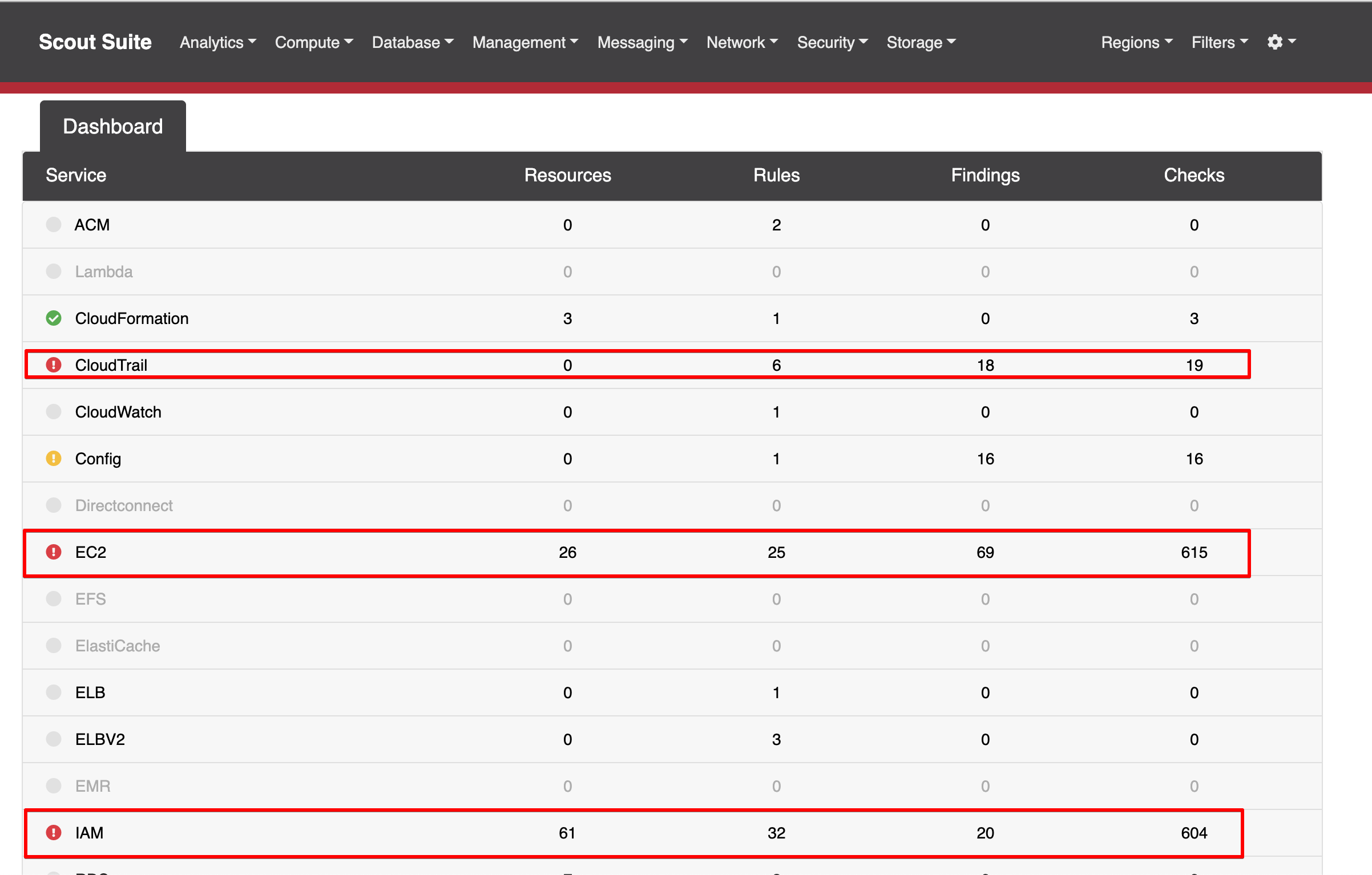Screen dimensions: 1372x875
Task: Open the ELB service link
Action: (x=90, y=692)
